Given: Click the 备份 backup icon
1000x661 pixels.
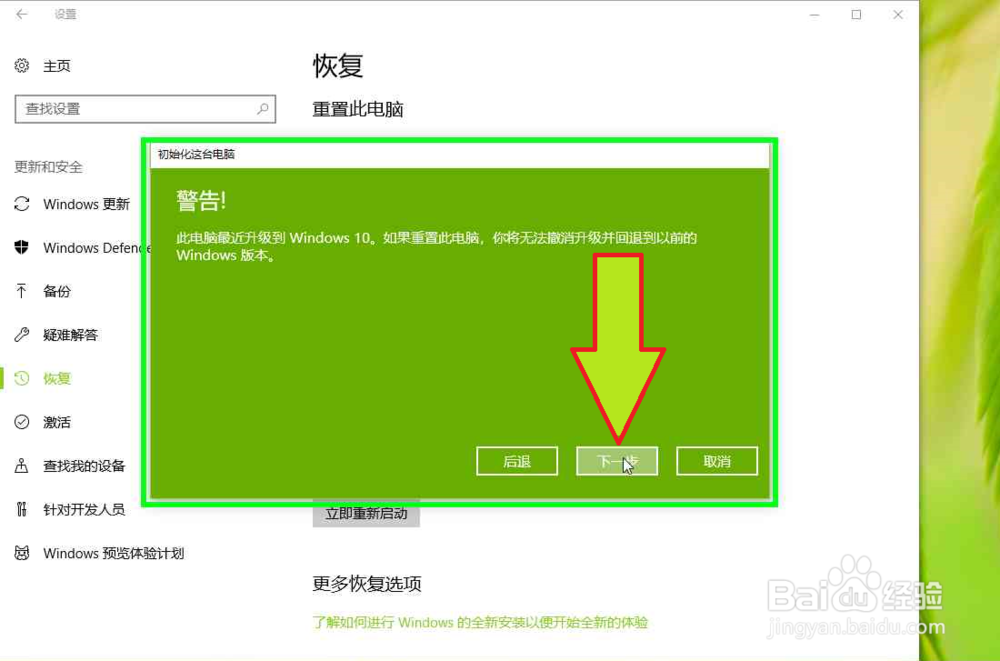Looking at the screenshot, I should pyautogui.click(x=20, y=291).
